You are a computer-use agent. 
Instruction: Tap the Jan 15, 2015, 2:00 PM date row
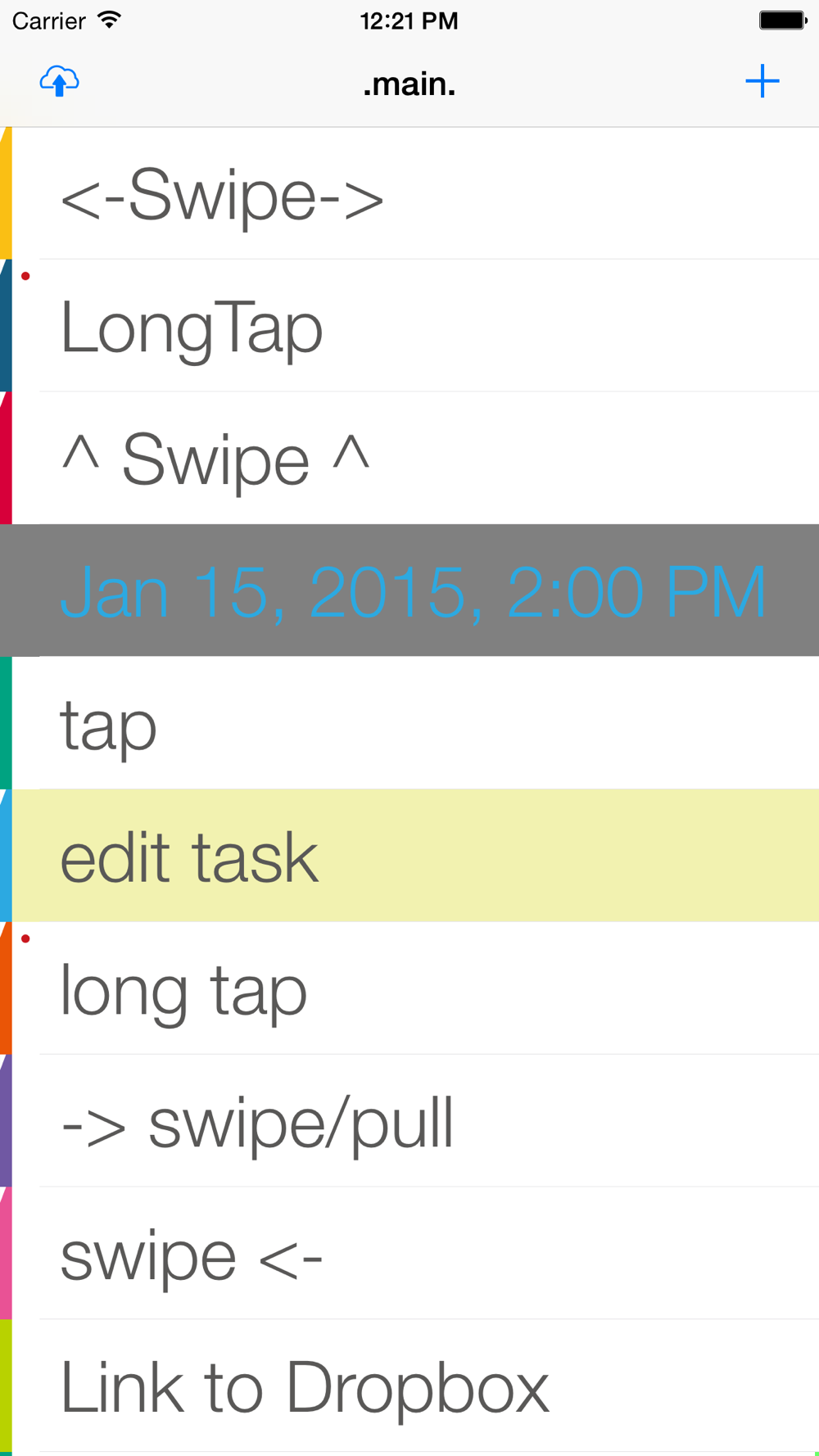point(409,590)
